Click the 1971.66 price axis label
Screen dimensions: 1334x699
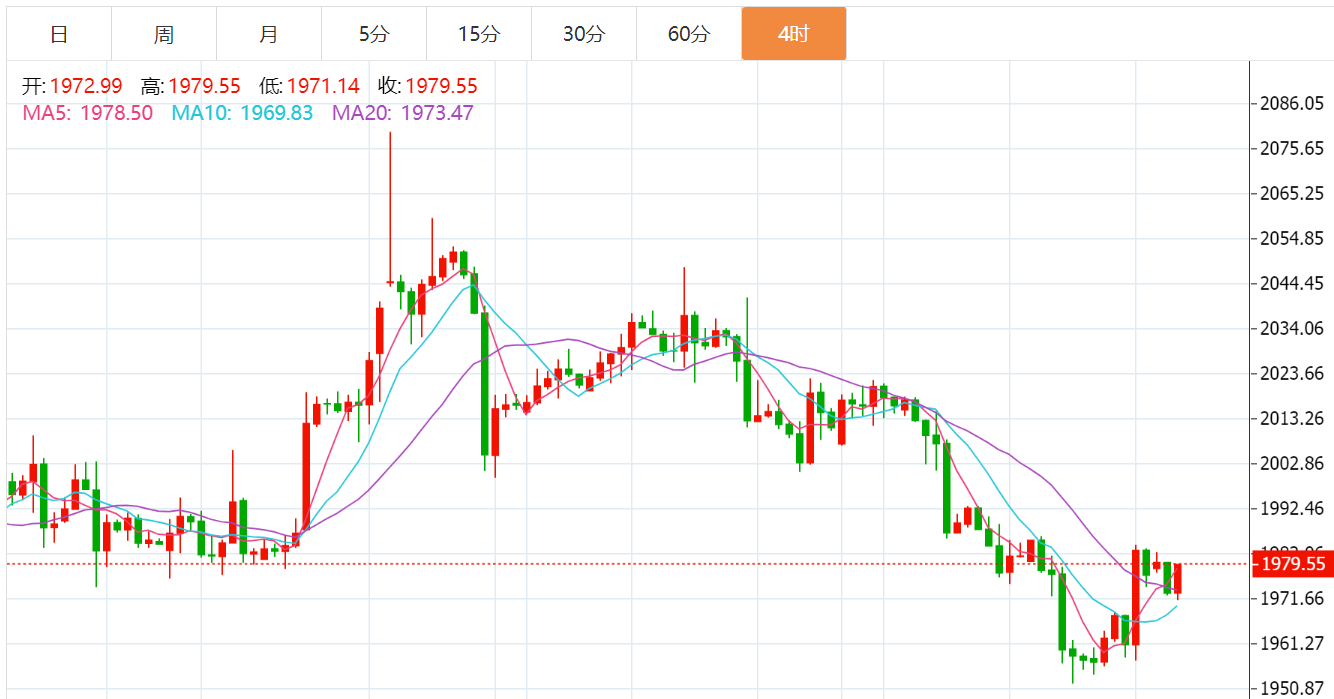click(1293, 599)
